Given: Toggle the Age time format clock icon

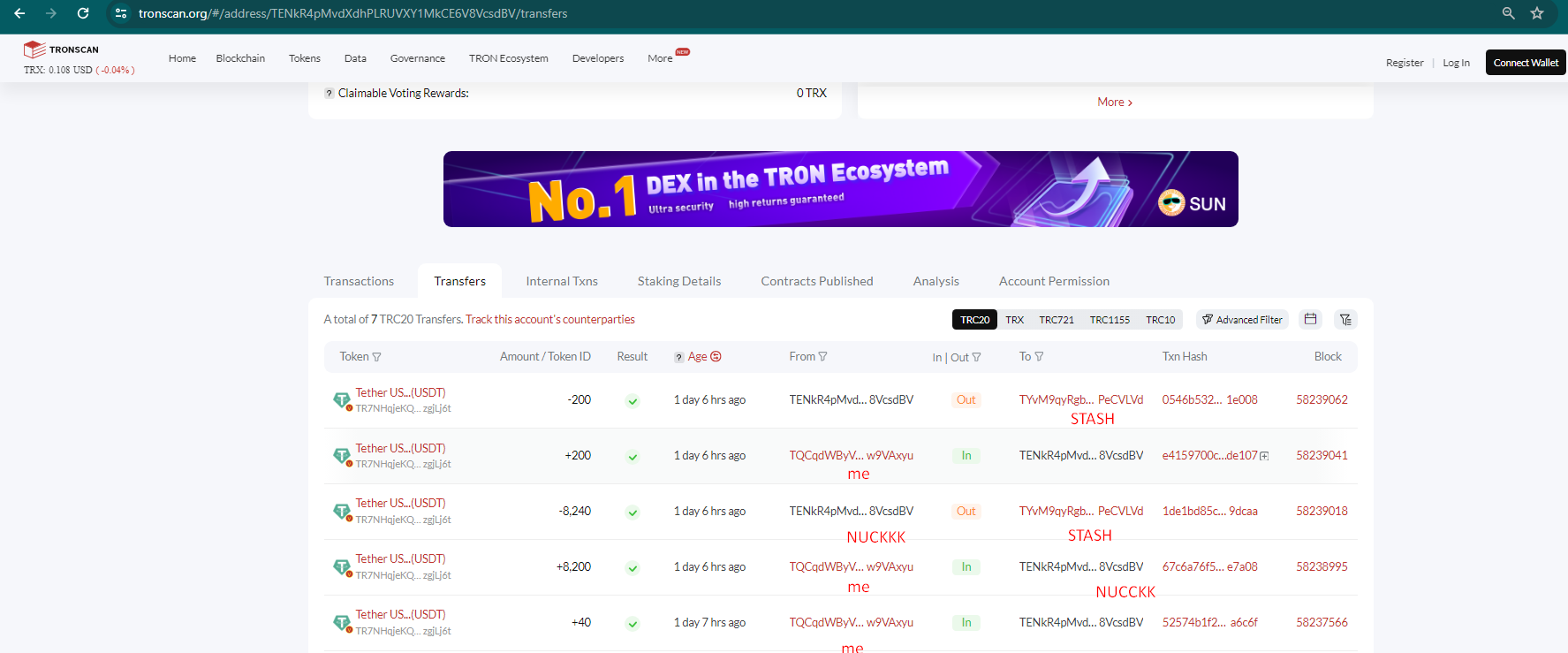Looking at the screenshot, I should tap(716, 356).
